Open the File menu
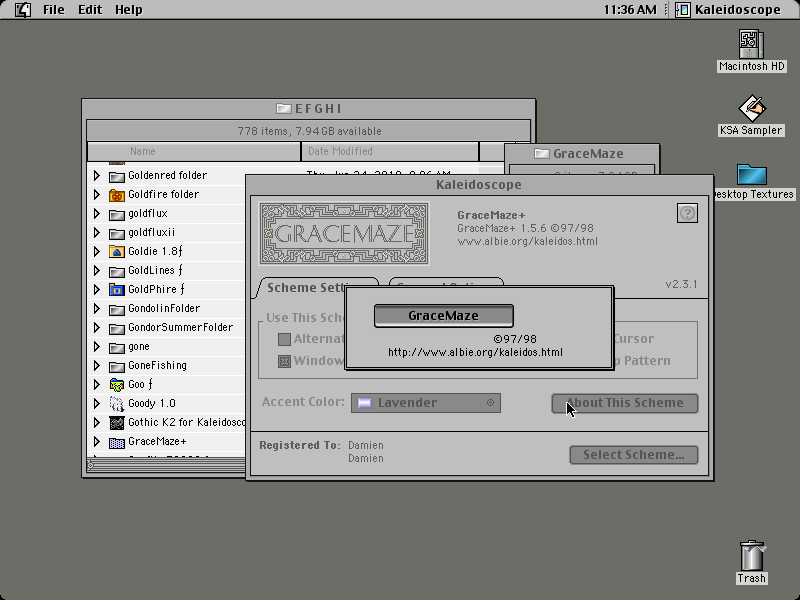The height and width of the screenshot is (600, 800). [x=54, y=10]
